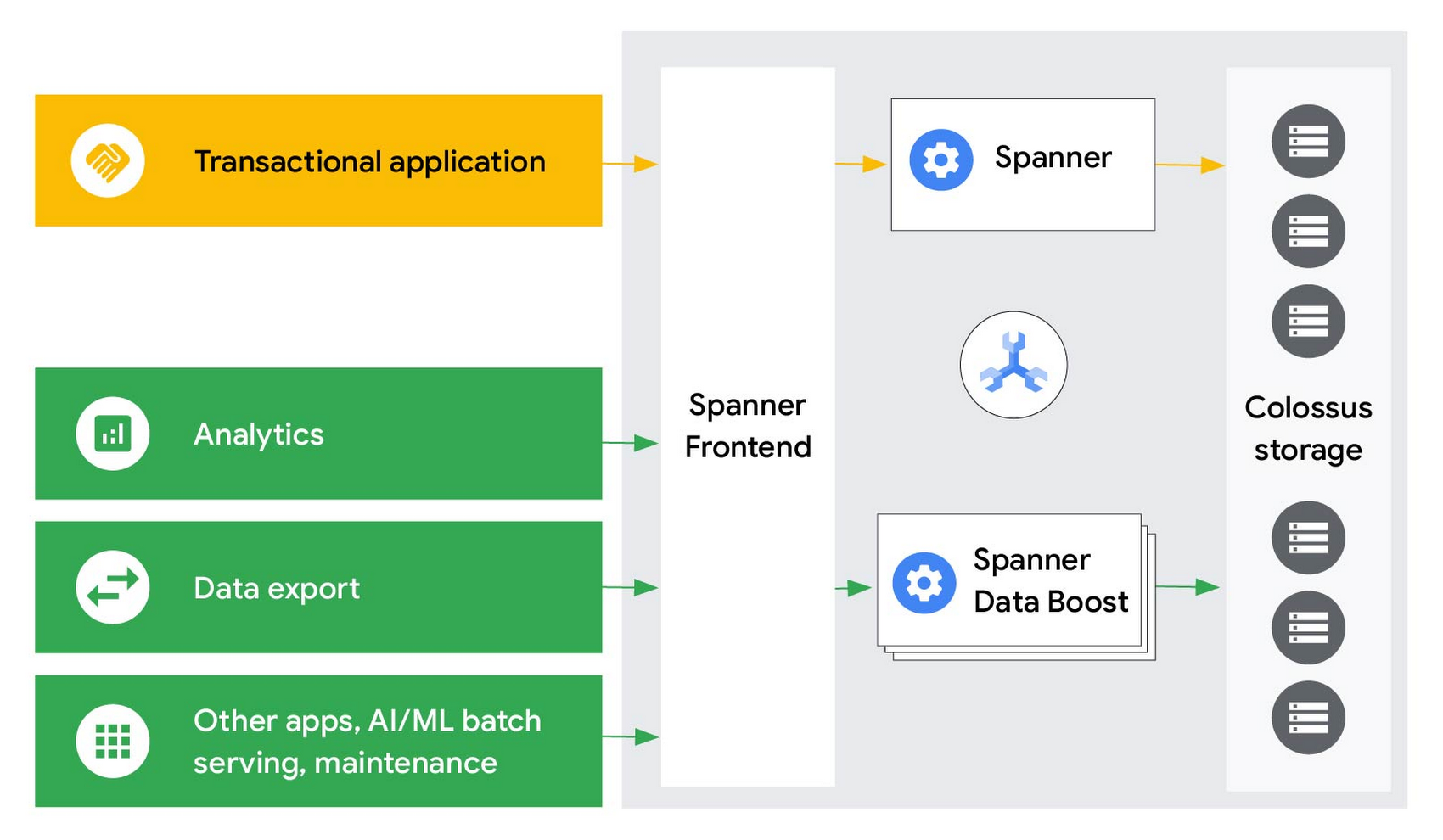Click the Colossus storage label

click(x=1308, y=428)
